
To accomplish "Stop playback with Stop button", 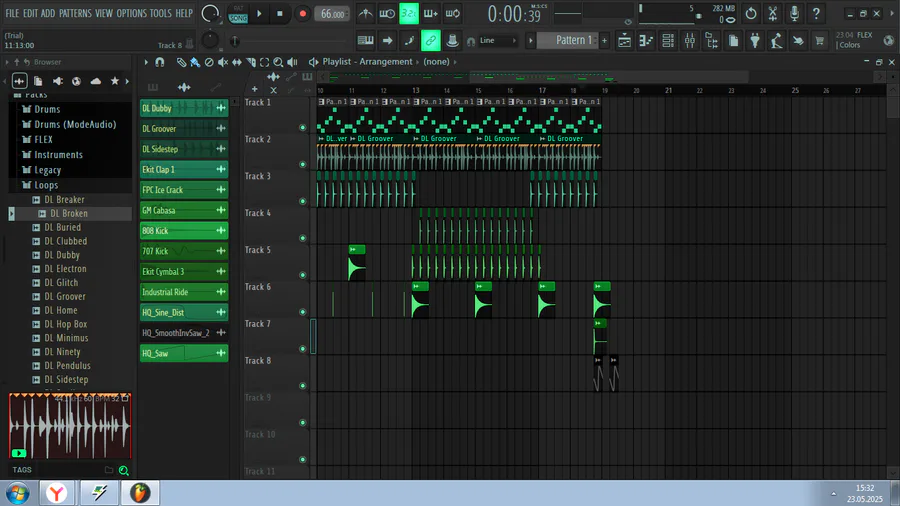I will (280, 14).
